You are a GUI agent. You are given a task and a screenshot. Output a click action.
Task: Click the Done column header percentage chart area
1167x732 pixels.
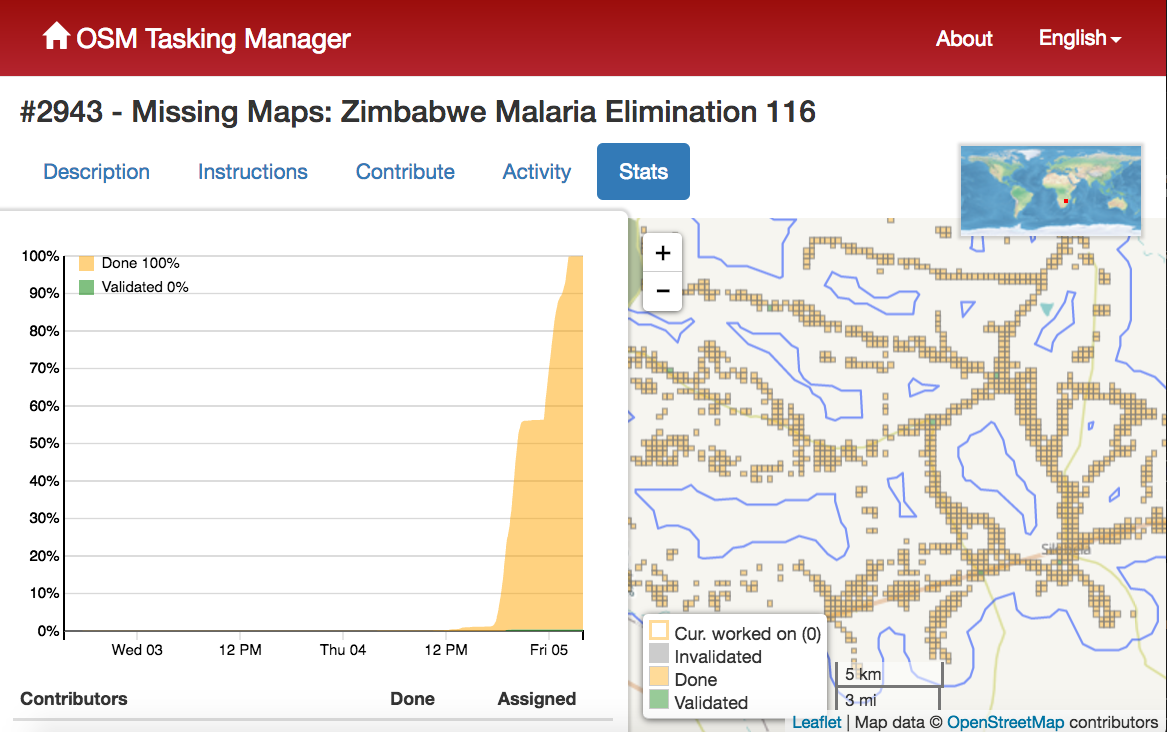tap(412, 698)
